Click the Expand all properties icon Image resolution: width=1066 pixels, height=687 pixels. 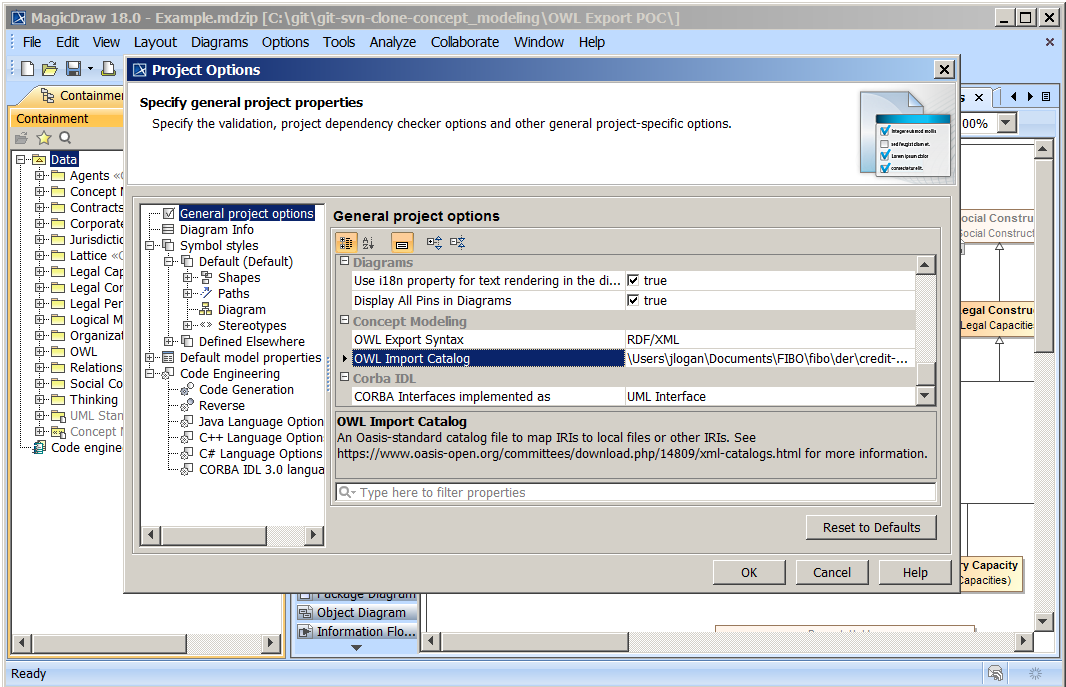click(434, 243)
